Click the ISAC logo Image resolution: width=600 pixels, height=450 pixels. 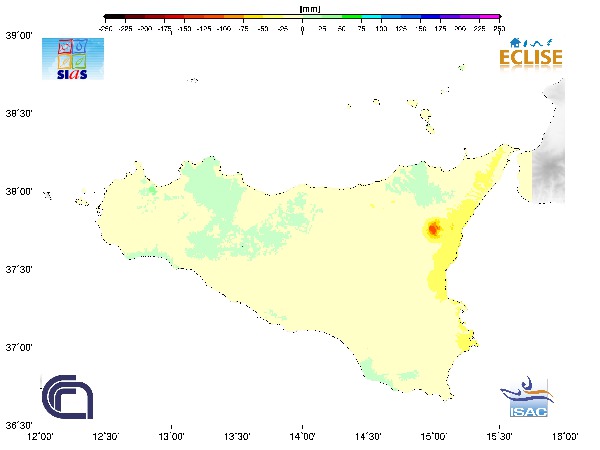(527, 397)
